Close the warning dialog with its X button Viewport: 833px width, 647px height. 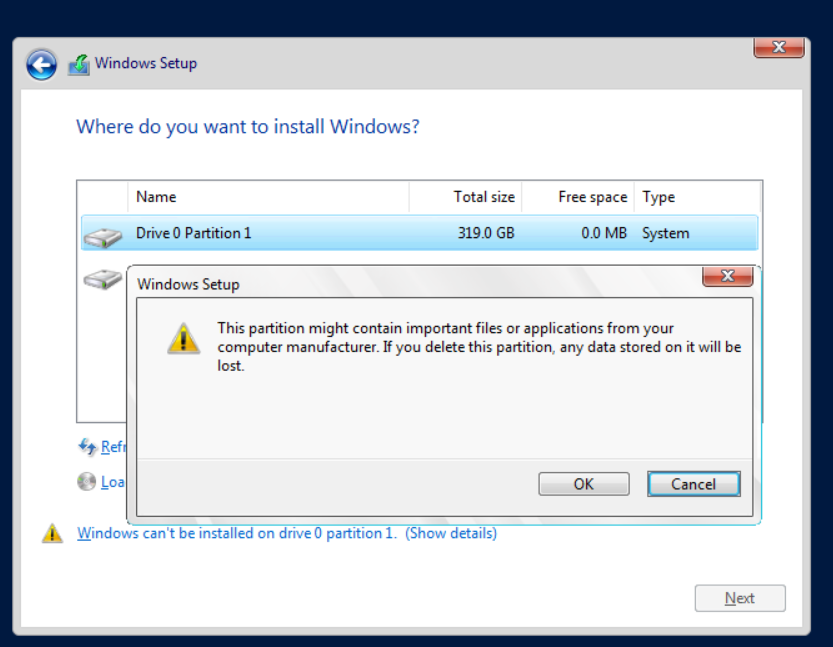pos(727,276)
